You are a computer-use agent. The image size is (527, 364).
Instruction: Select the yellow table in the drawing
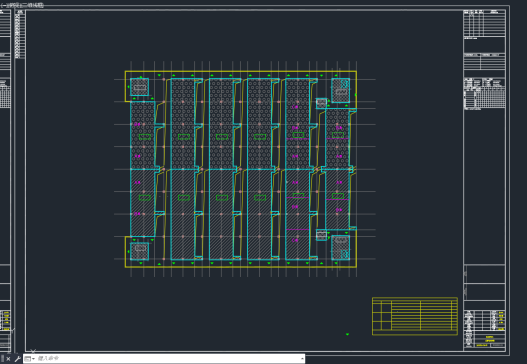(x=415, y=316)
